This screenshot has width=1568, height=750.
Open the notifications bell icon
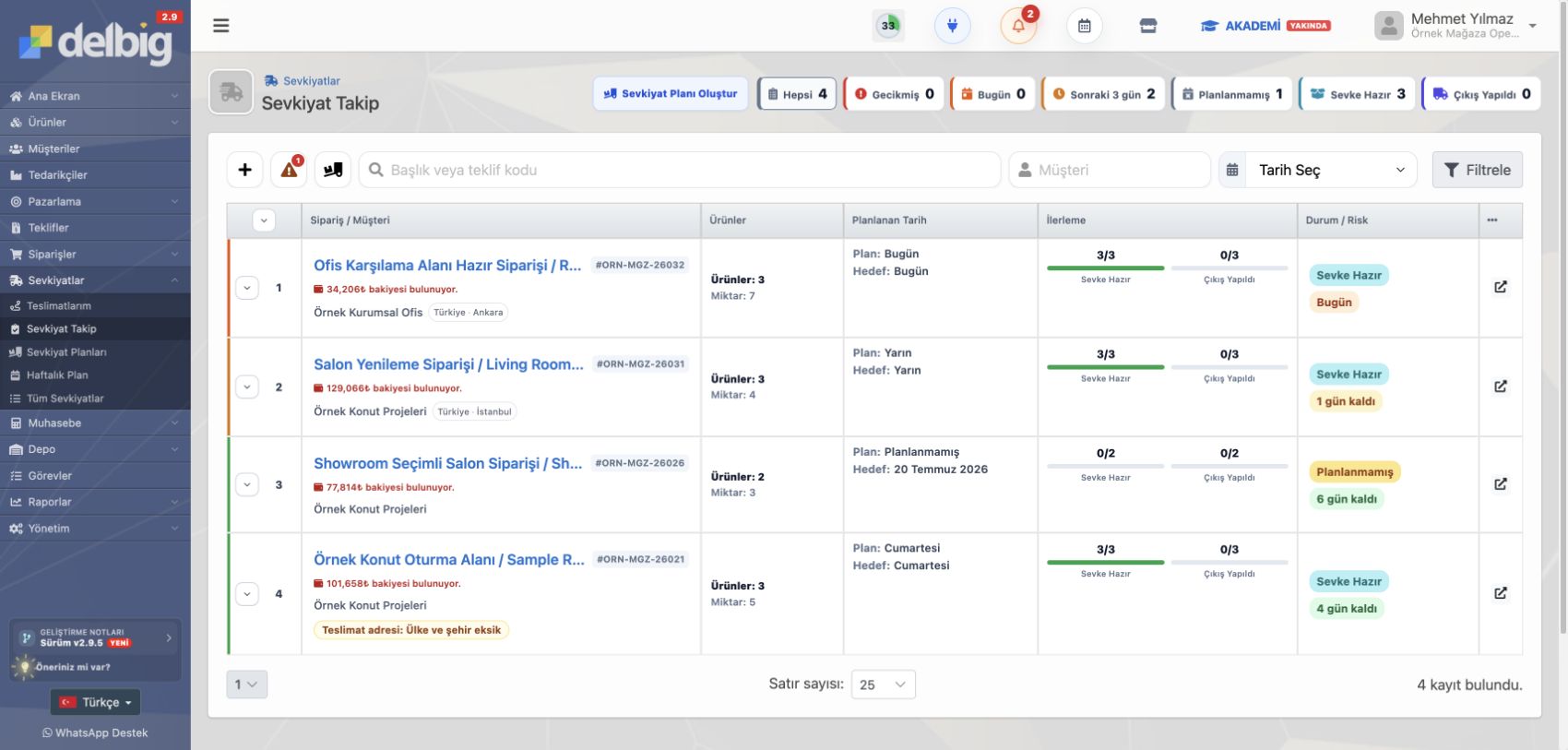coord(1018,26)
